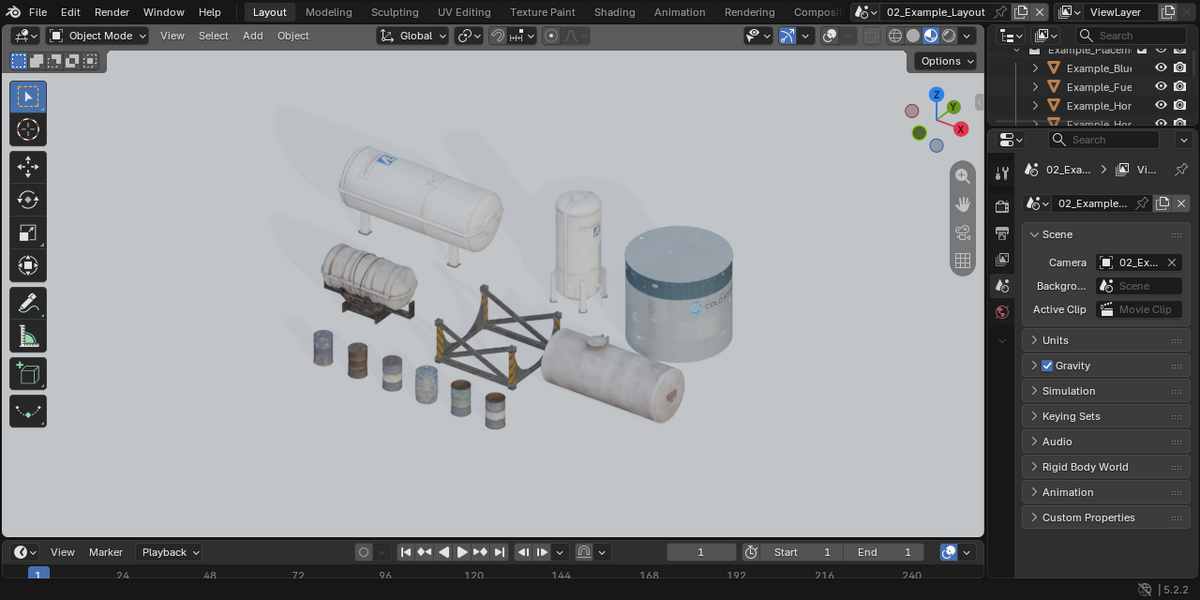Screen dimensions: 1200x600
Task: Switch orthographic/perspective grid icon
Action: (x=963, y=261)
